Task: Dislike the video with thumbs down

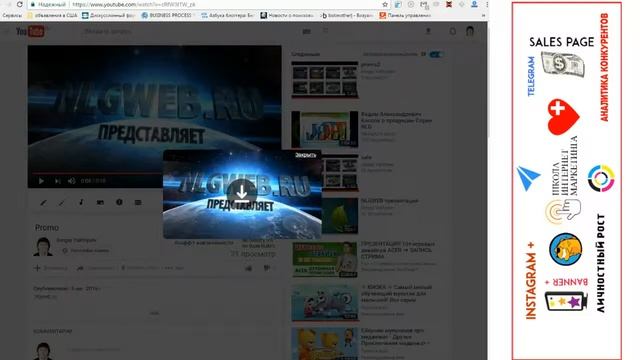Action: click(267, 268)
